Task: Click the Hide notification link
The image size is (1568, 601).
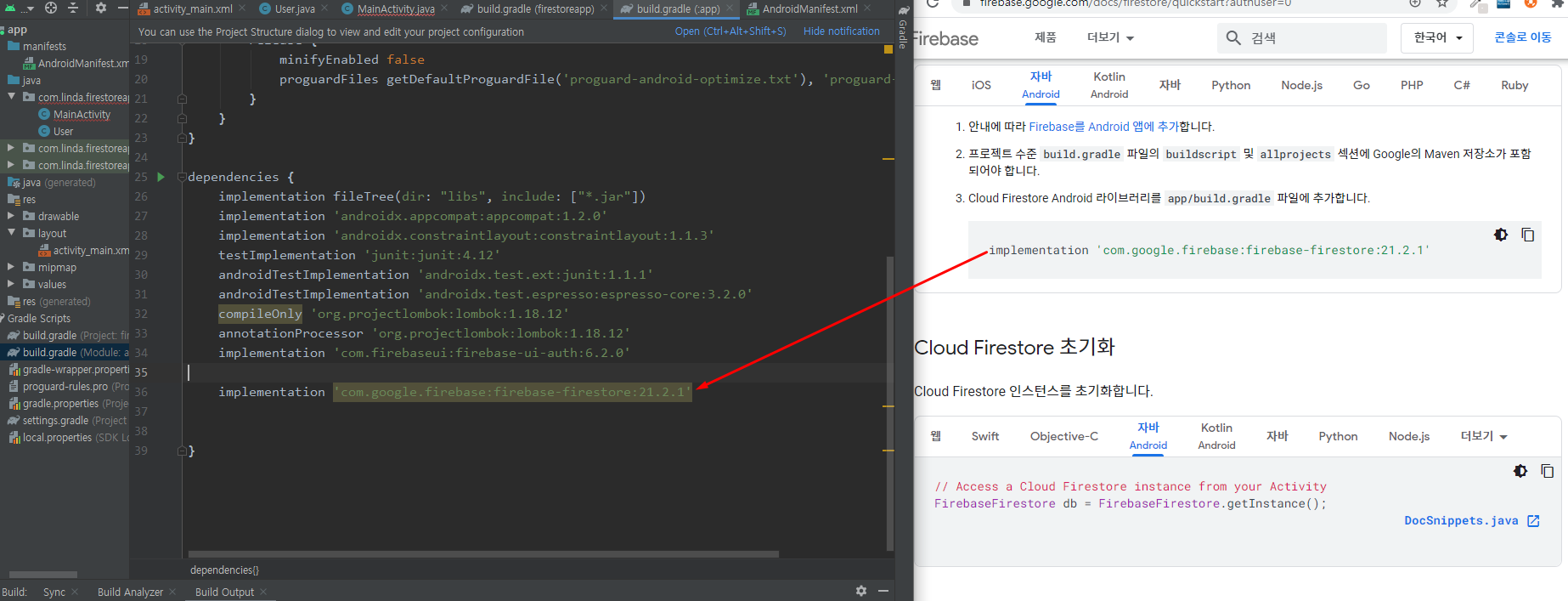Action: (842, 31)
